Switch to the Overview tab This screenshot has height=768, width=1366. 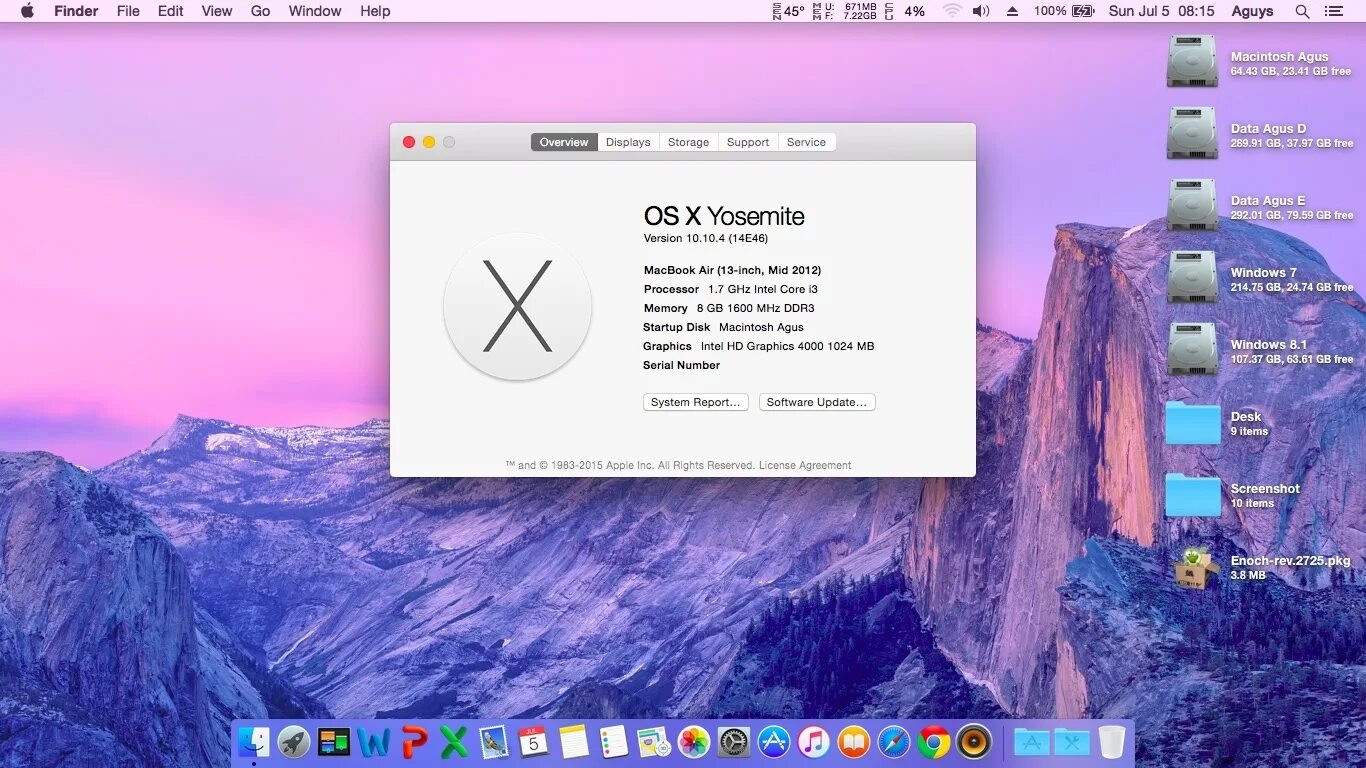click(564, 142)
